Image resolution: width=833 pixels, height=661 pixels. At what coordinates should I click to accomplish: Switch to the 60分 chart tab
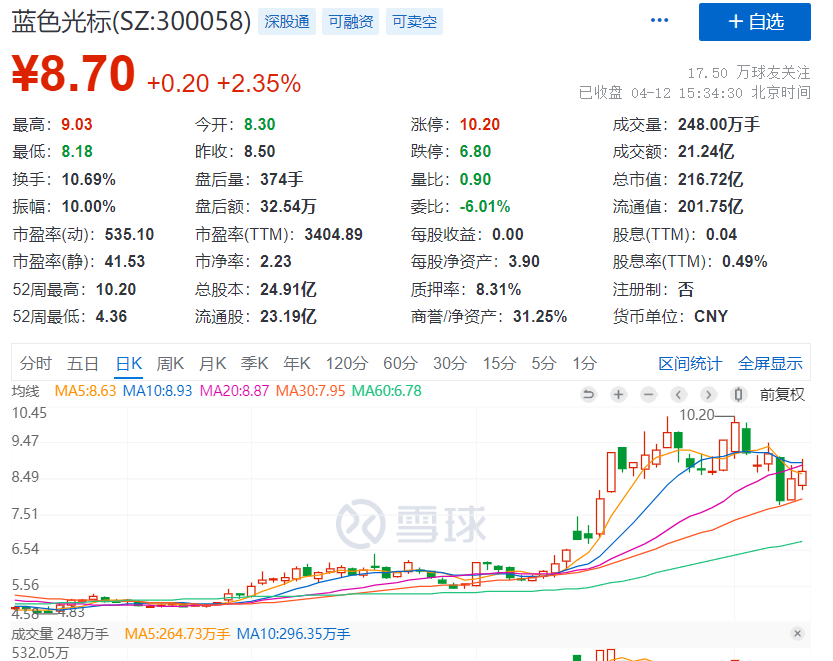pyautogui.click(x=400, y=363)
